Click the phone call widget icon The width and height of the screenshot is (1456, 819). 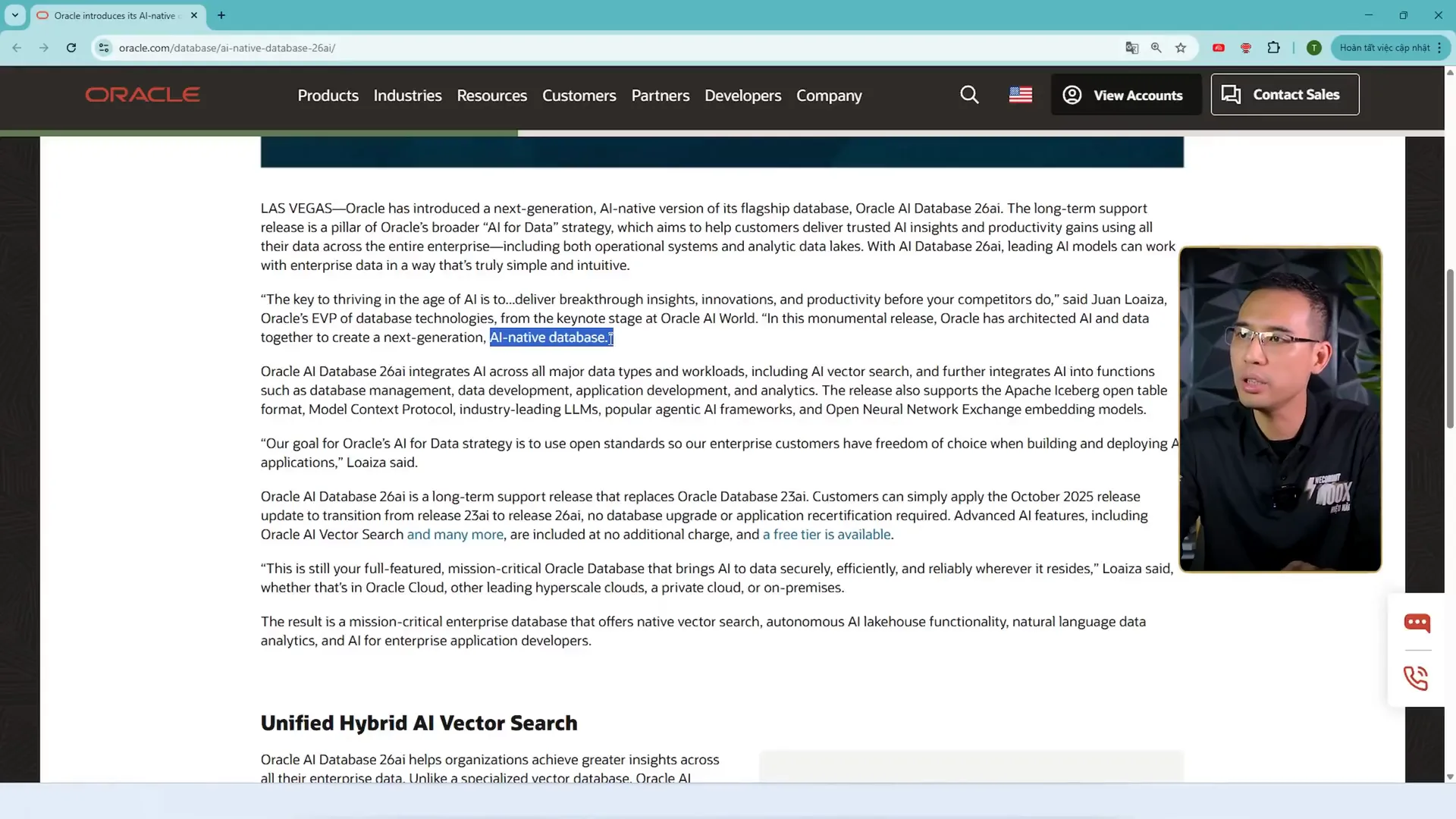pyautogui.click(x=1416, y=678)
